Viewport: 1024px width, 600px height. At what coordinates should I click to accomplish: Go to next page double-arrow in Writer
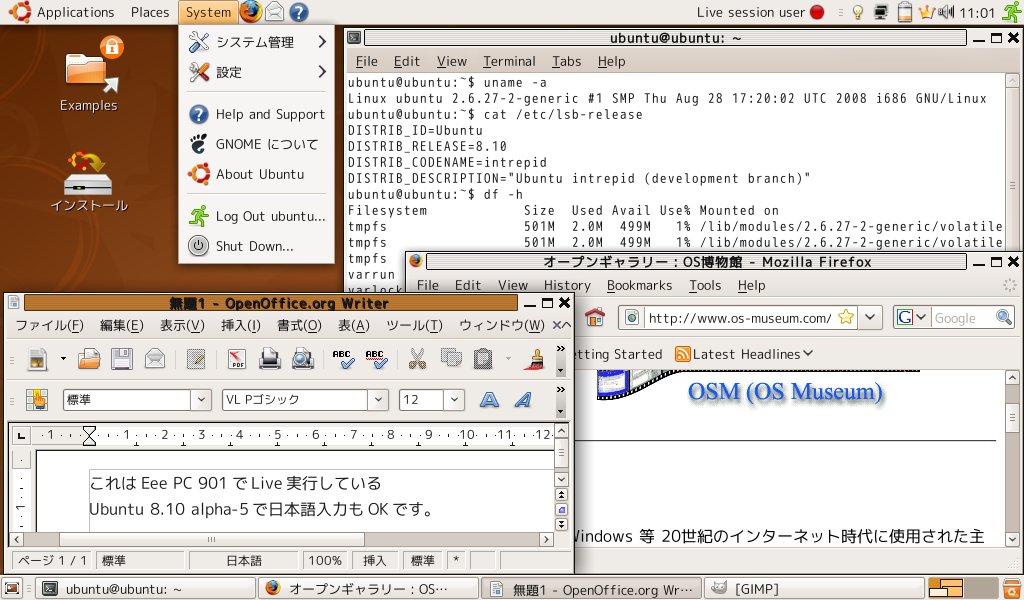click(562, 524)
